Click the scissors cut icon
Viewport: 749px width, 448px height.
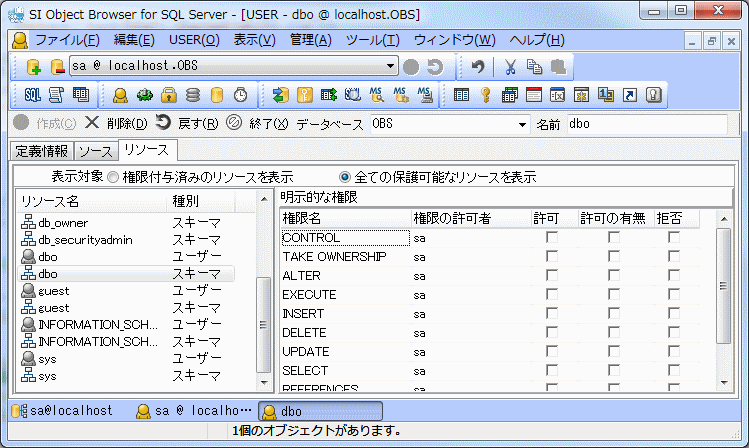coord(509,67)
